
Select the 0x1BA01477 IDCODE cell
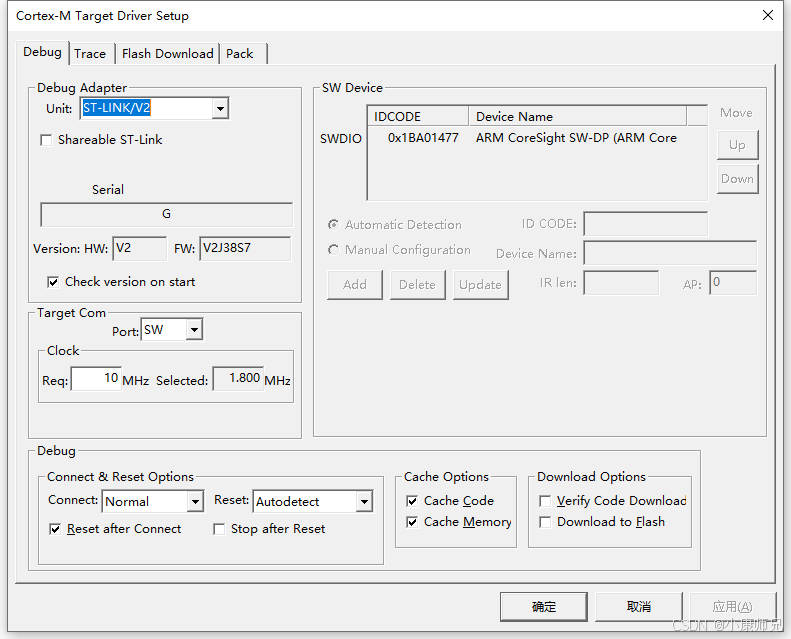click(423, 138)
